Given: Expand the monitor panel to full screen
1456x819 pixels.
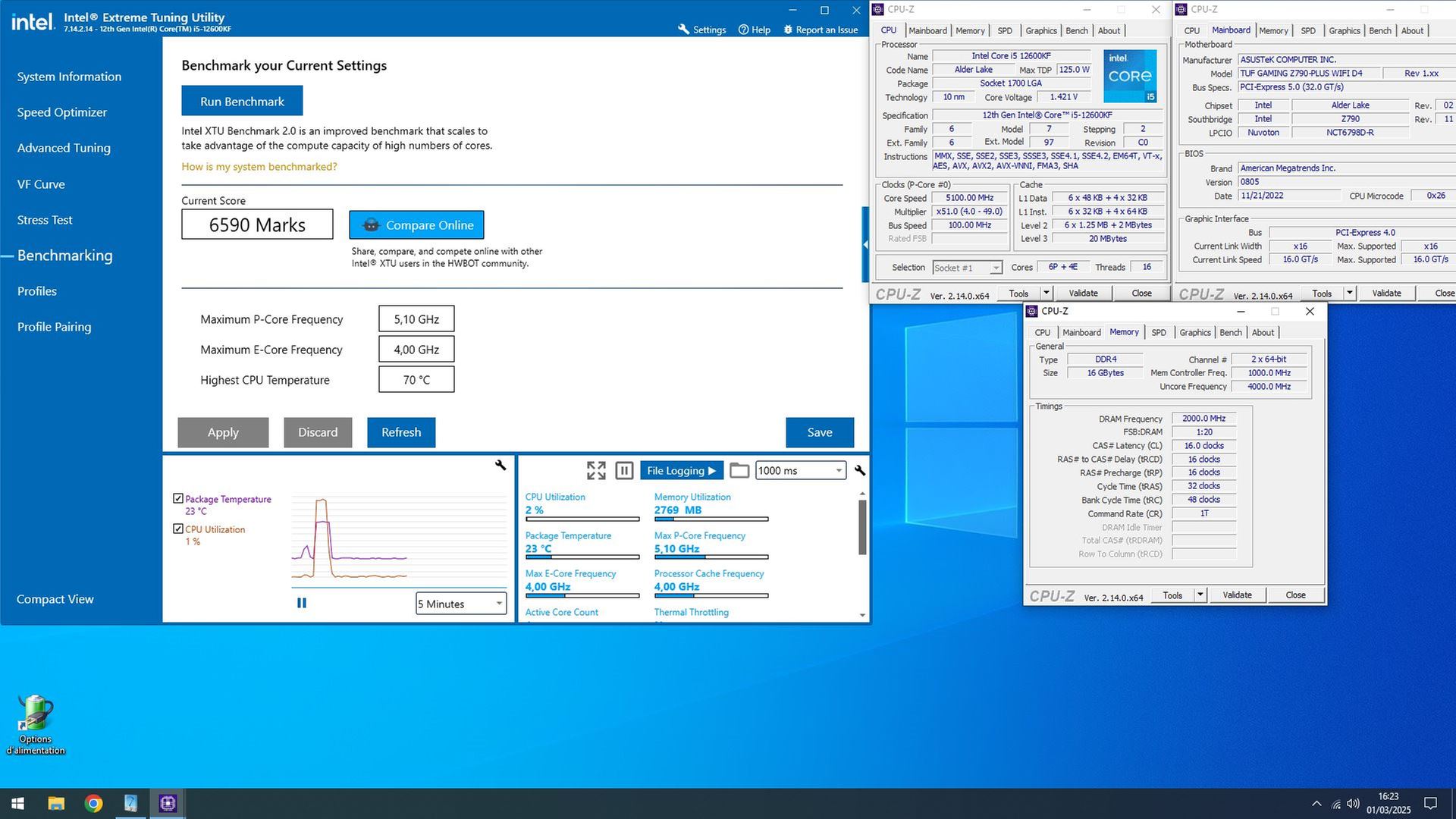Looking at the screenshot, I should point(596,471).
